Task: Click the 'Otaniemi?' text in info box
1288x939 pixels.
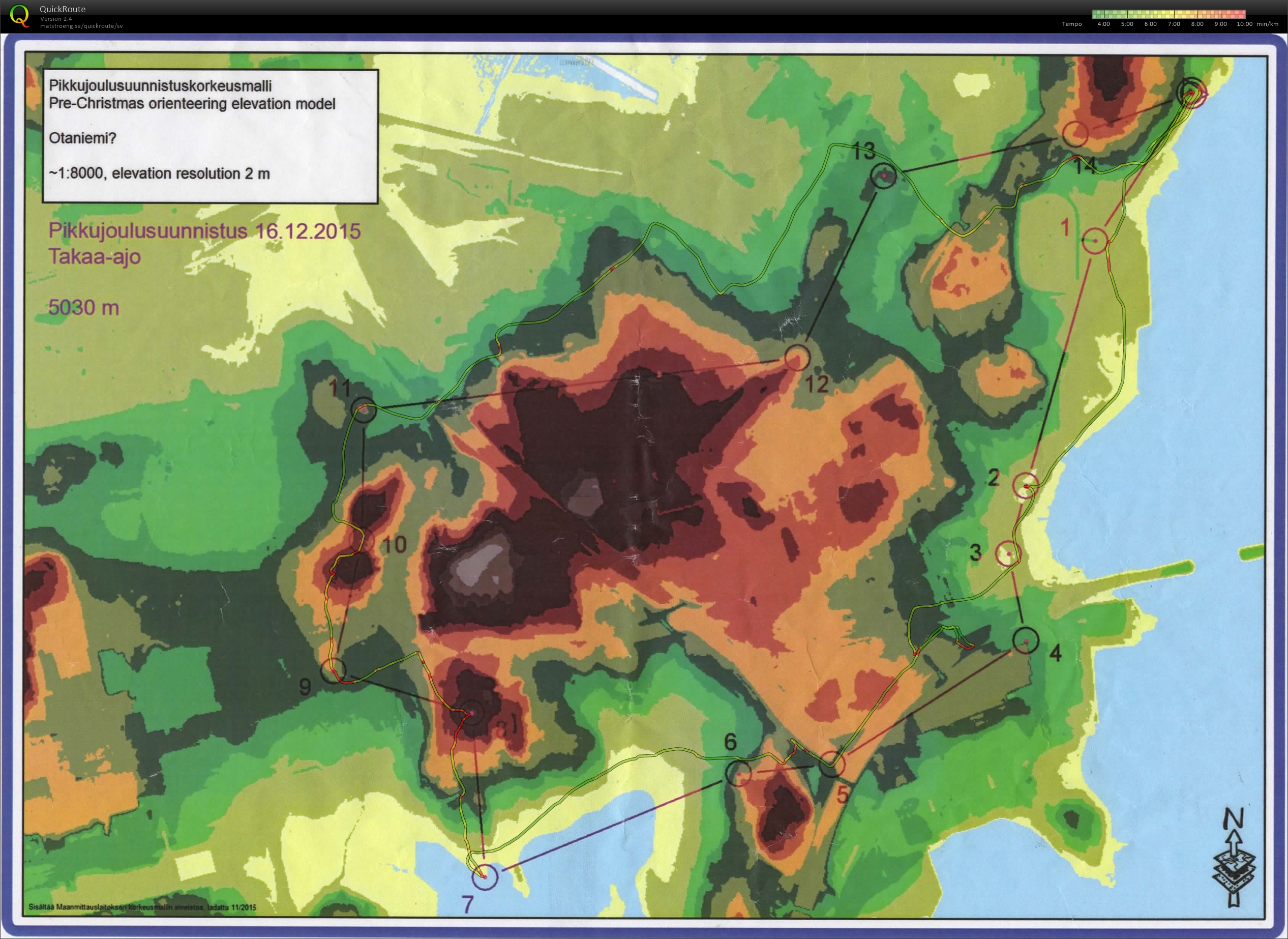Action: click(82, 138)
